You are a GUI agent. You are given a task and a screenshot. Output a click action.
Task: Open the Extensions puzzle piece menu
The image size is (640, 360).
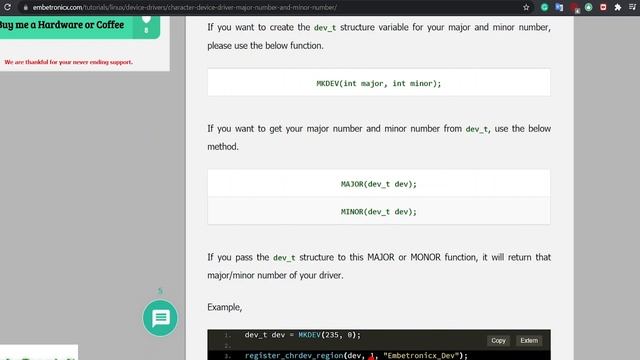coord(618,7)
